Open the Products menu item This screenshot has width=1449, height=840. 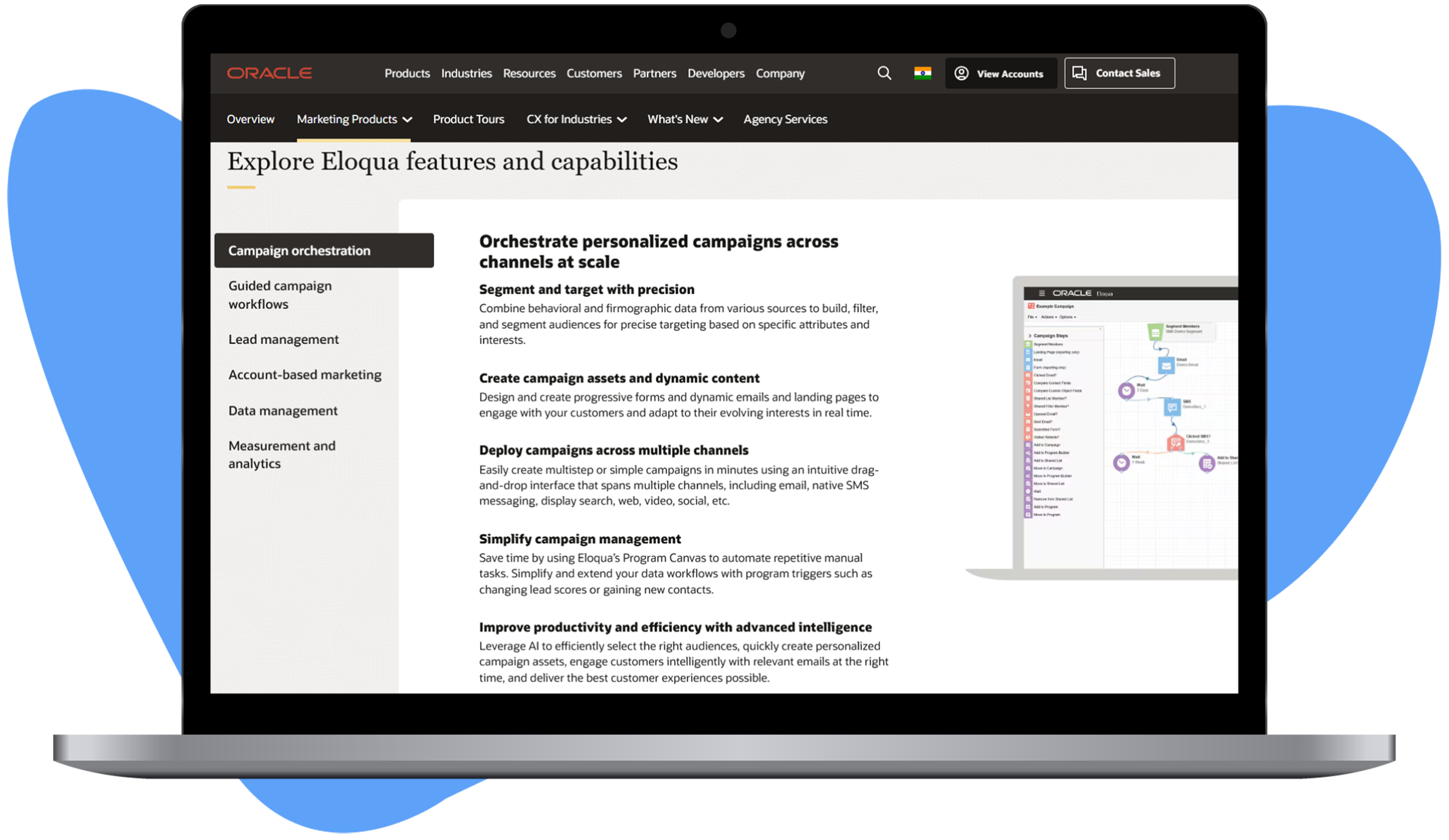coord(407,74)
